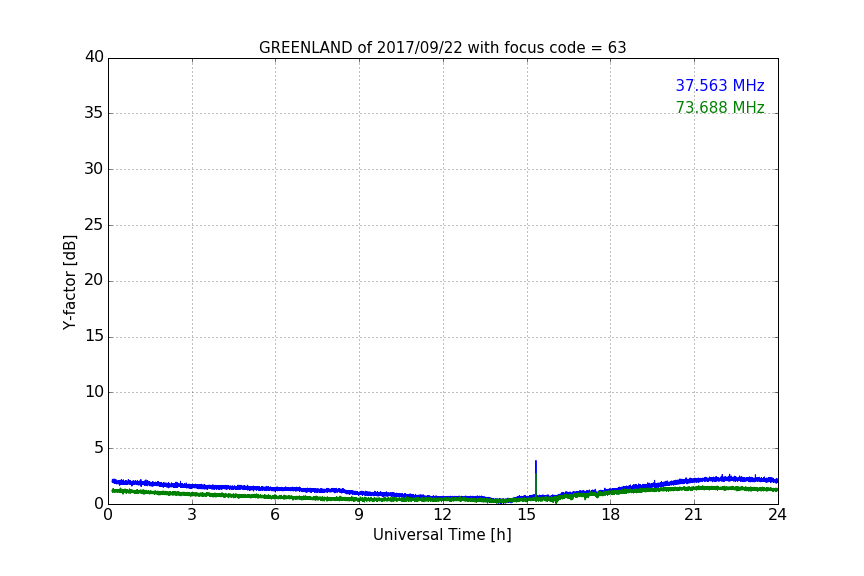The image size is (864, 576).
Task: Click the y-axis tick label 35
Action: click(x=94, y=113)
